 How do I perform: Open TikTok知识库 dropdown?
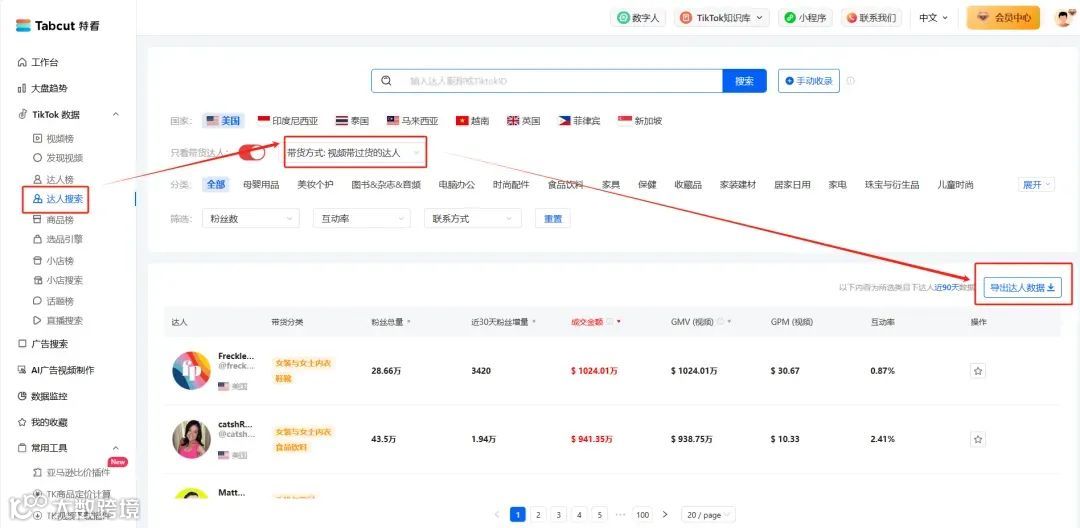722,18
